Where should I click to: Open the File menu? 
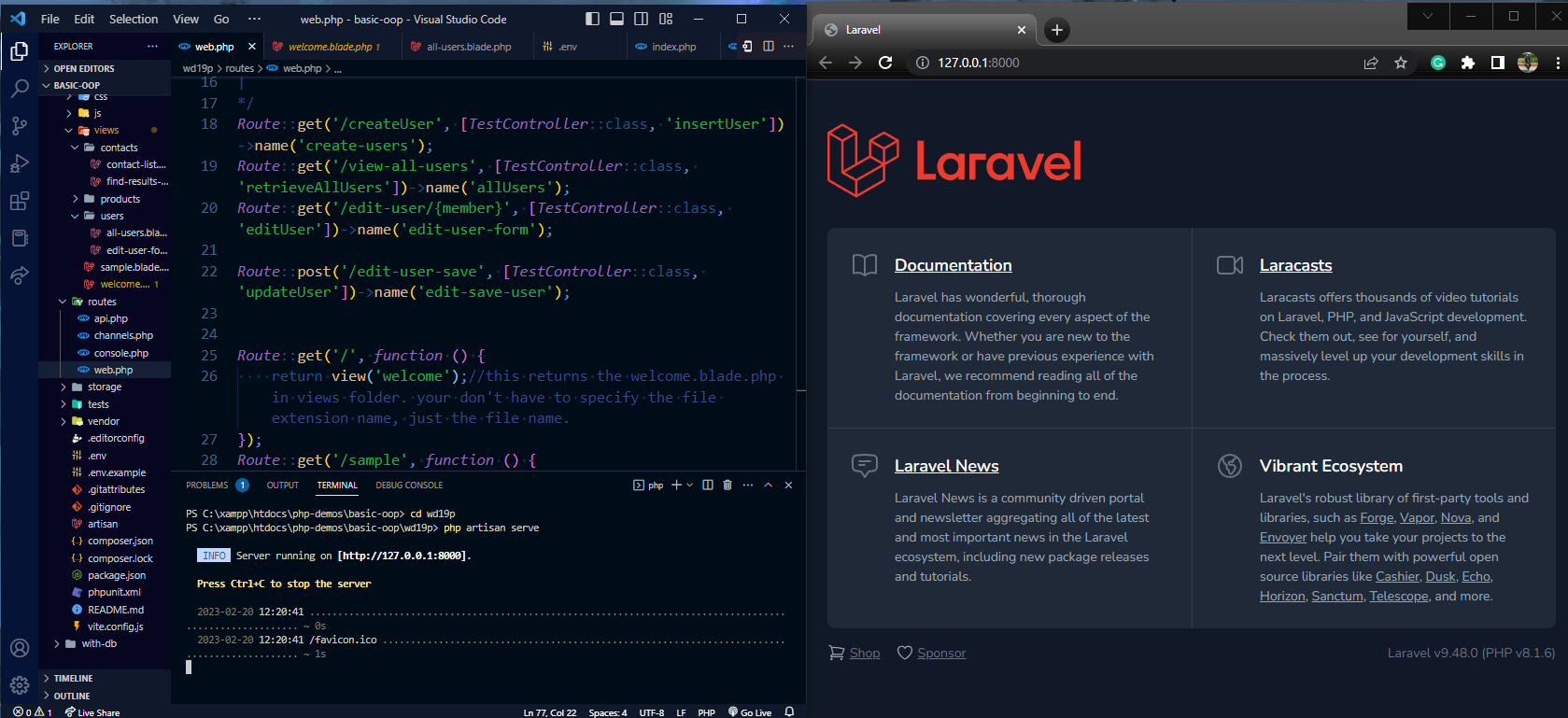(50, 19)
